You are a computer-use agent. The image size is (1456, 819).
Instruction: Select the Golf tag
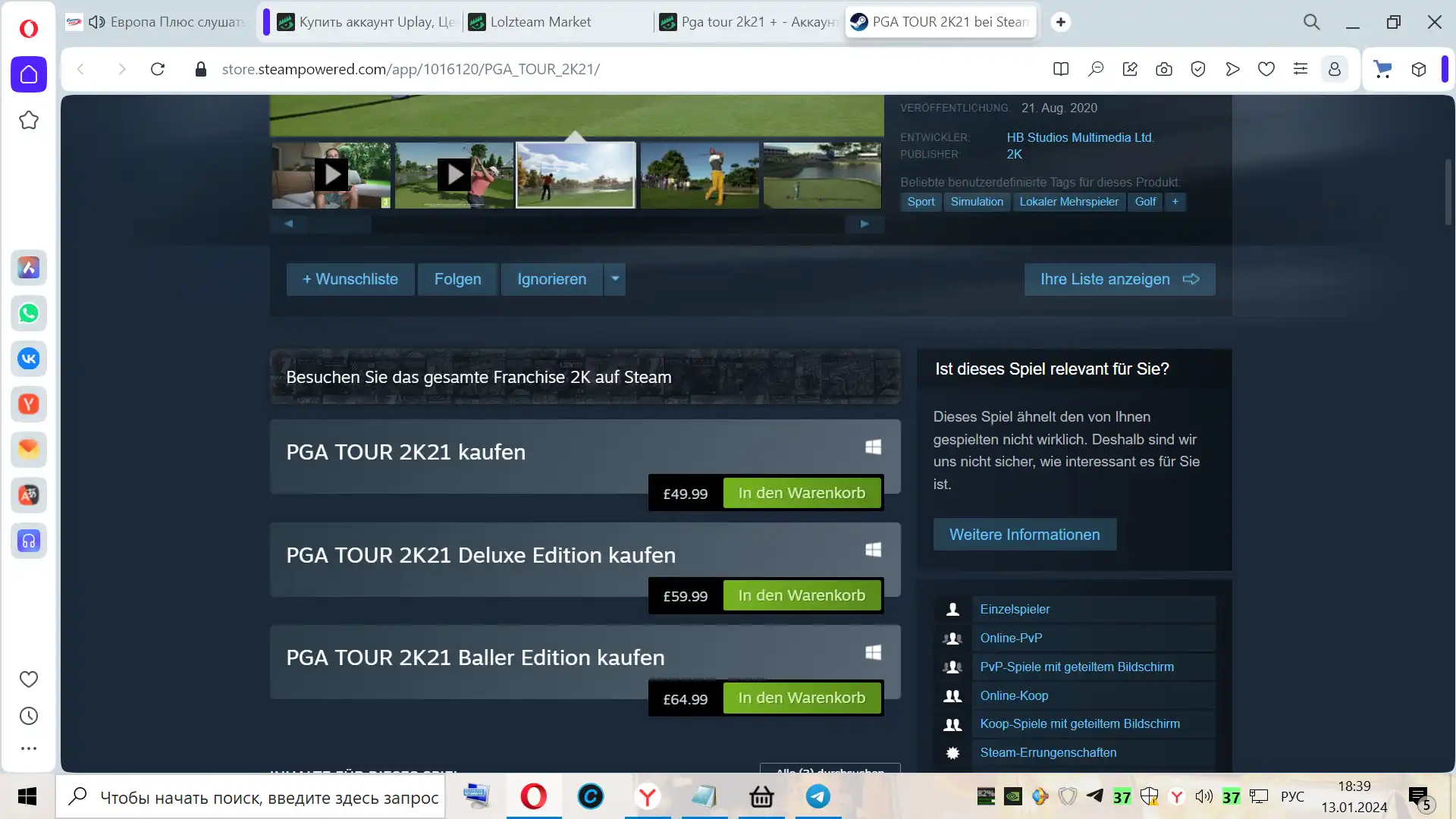point(1145,202)
